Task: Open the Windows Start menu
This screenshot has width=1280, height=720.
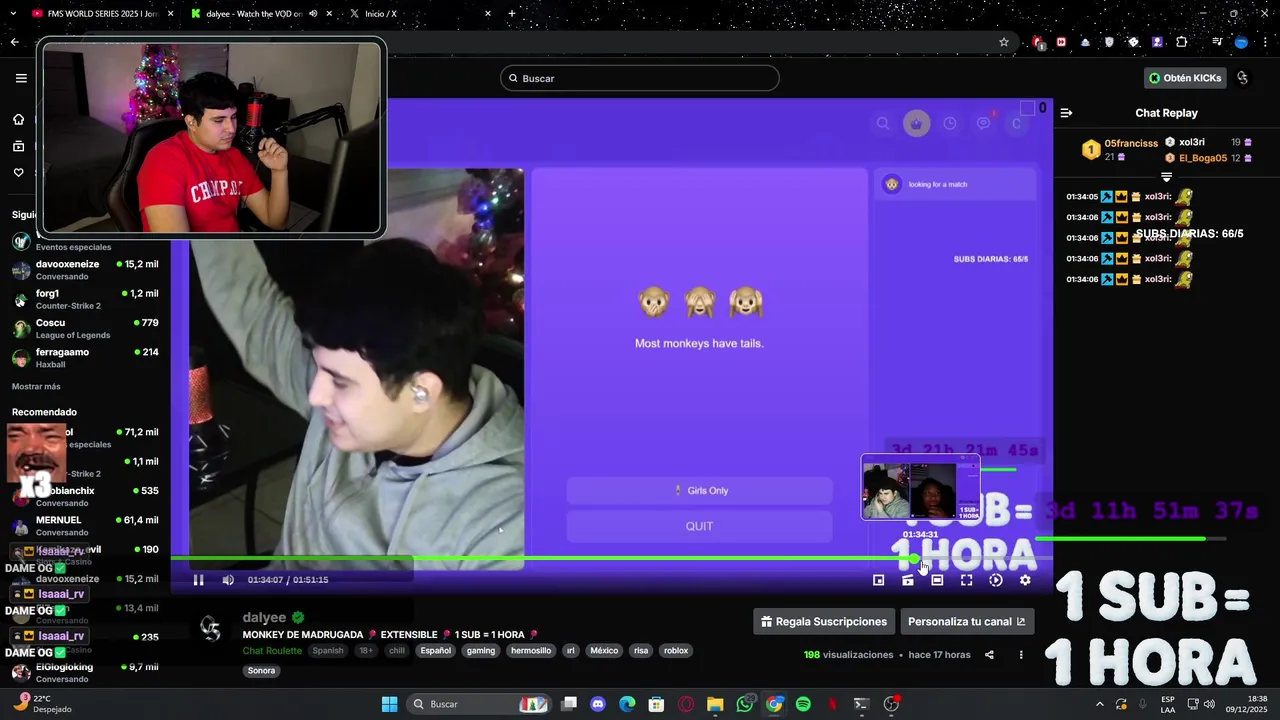Action: tap(389, 704)
